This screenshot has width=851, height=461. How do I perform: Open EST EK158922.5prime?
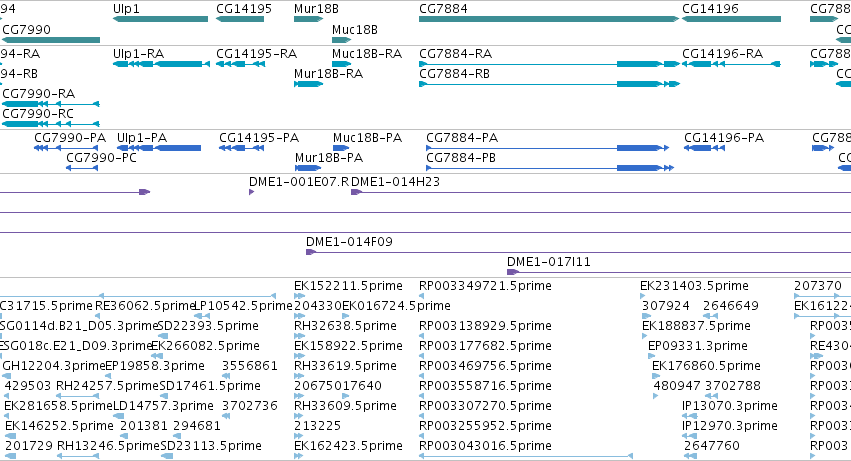click(x=348, y=346)
